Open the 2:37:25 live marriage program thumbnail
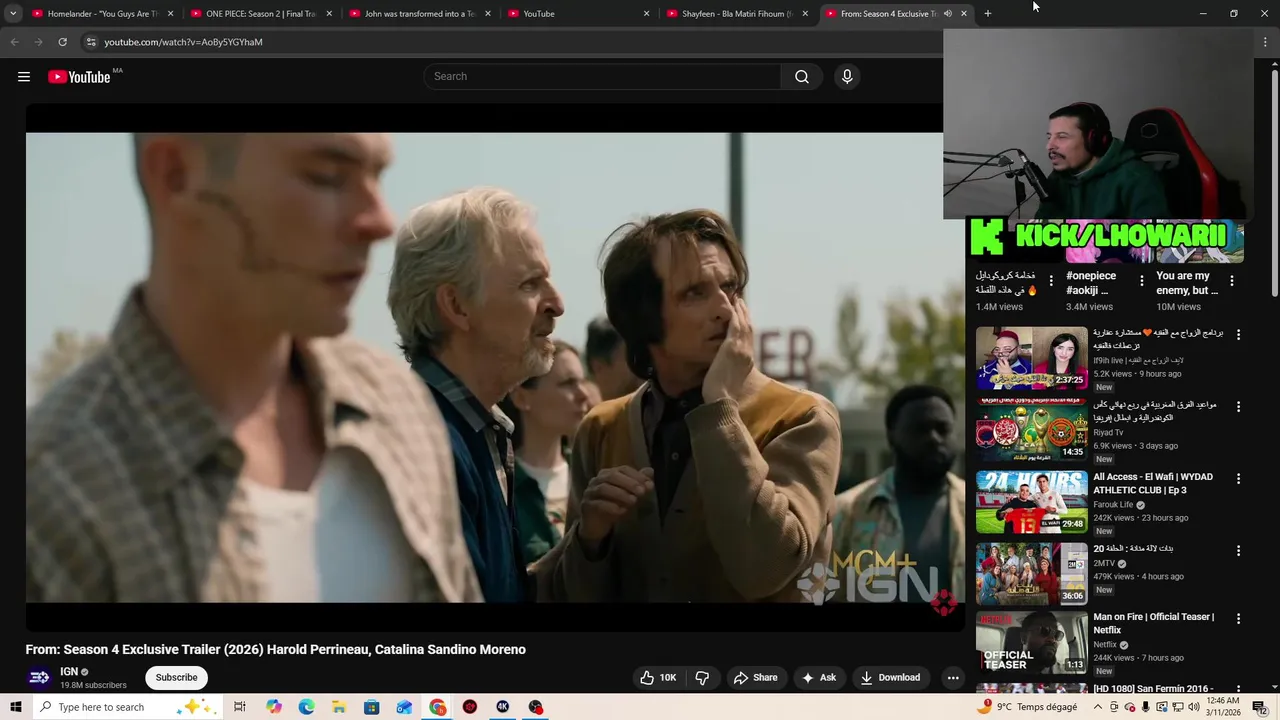The image size is (1280, 720). tap(1031, 358)
